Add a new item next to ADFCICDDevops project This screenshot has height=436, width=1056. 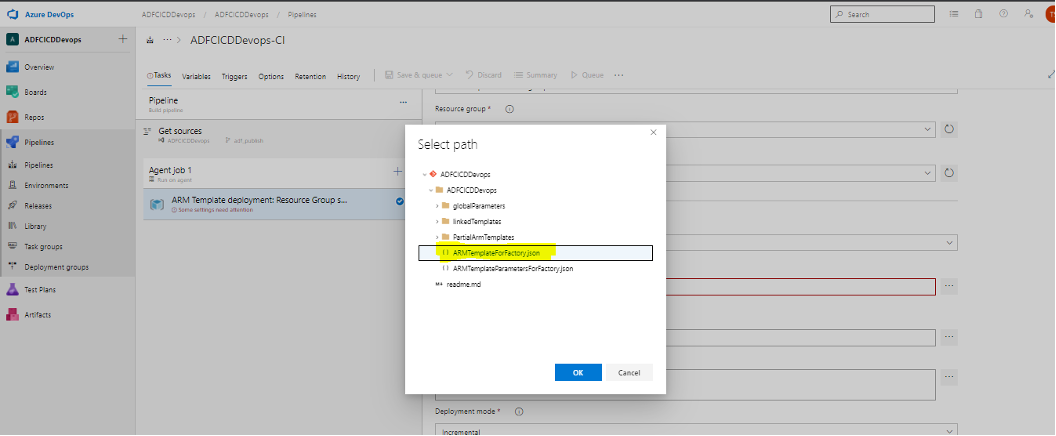(x=123, y=39)
